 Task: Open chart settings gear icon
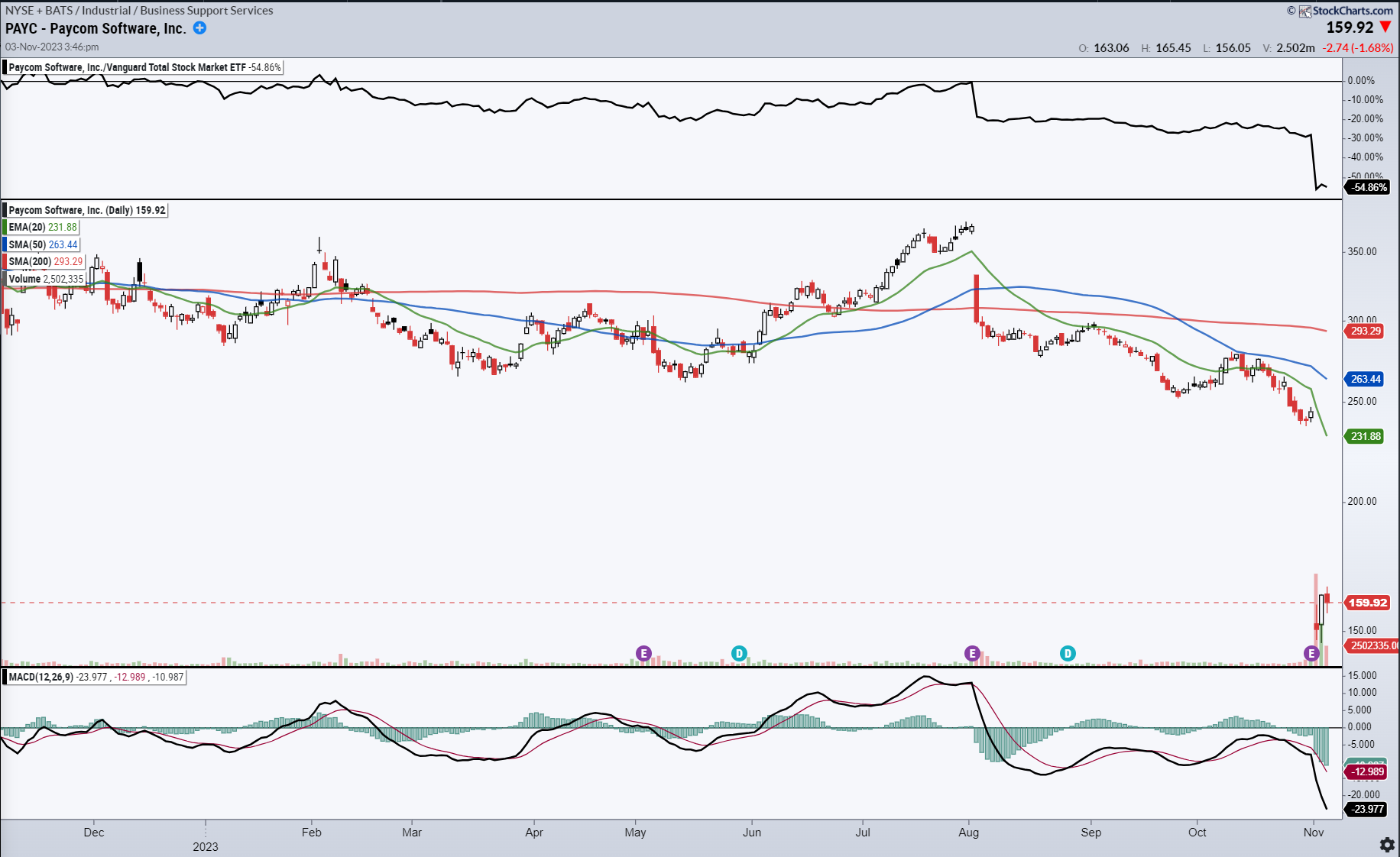point(1387,845)
